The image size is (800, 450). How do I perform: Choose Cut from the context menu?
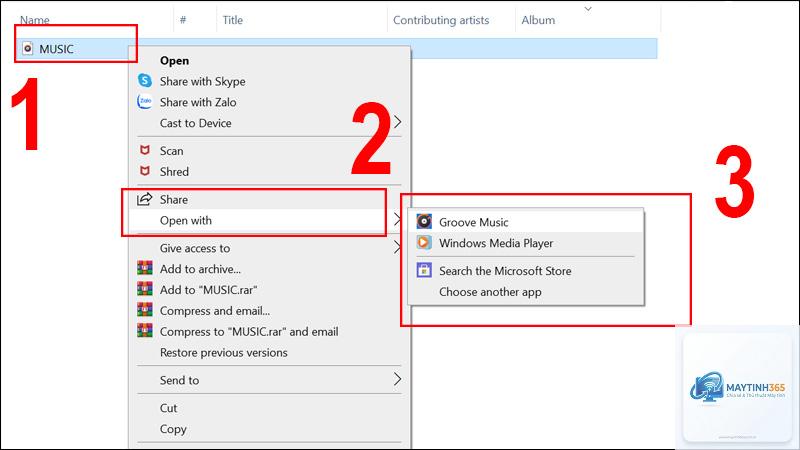(168, 408)
